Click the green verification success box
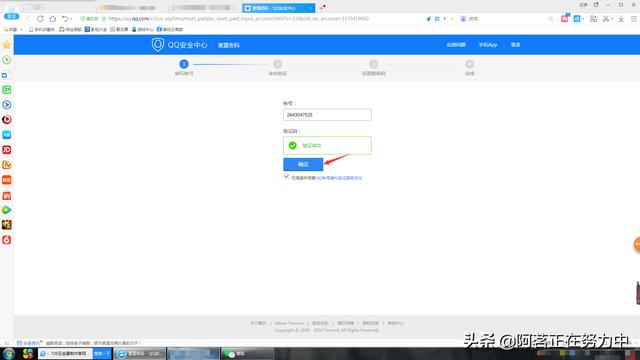Viewport: 640px width, 360px height. tap(327, 145)
